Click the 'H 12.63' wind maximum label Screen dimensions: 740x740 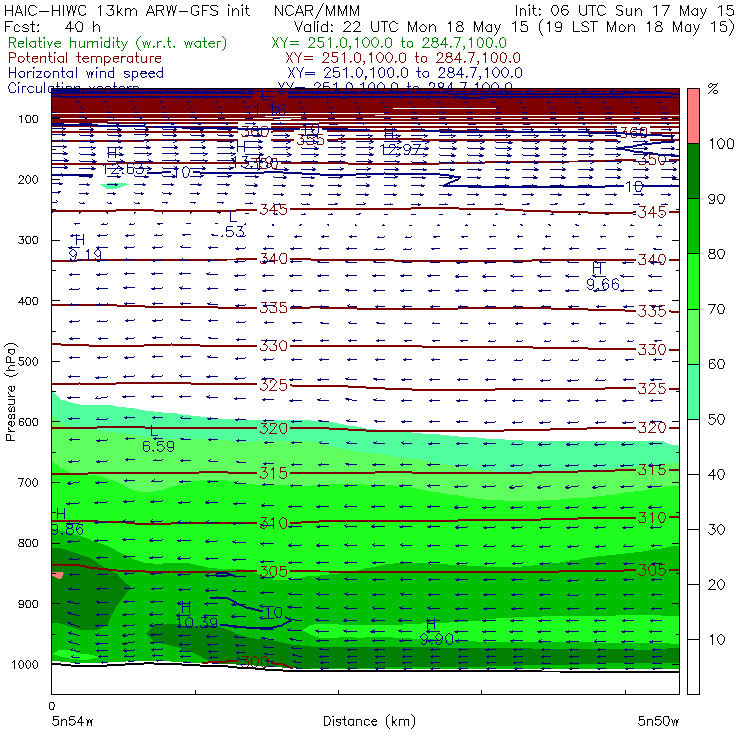(124, 161)
